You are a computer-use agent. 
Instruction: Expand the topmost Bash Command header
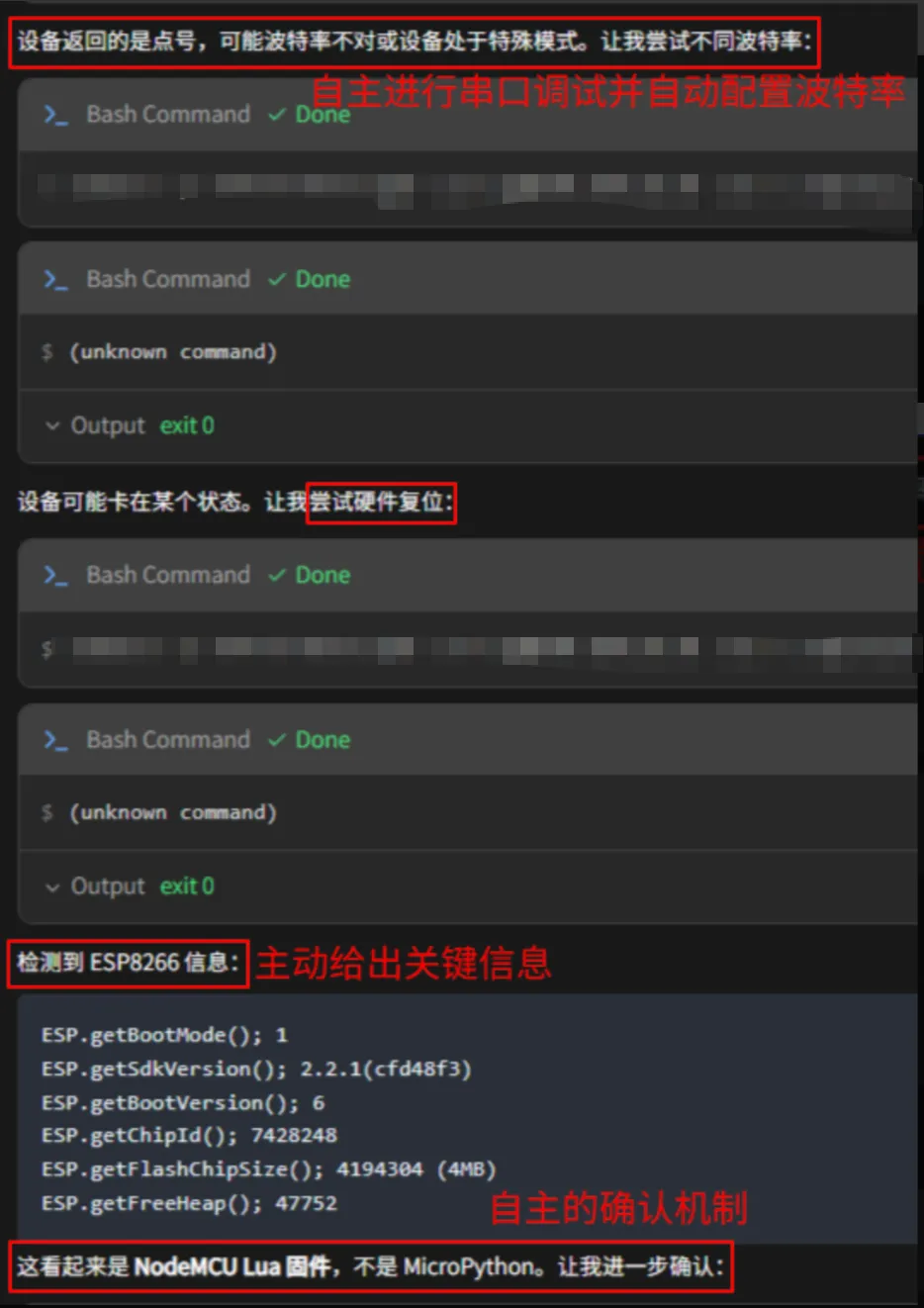[x=467, y=115]
